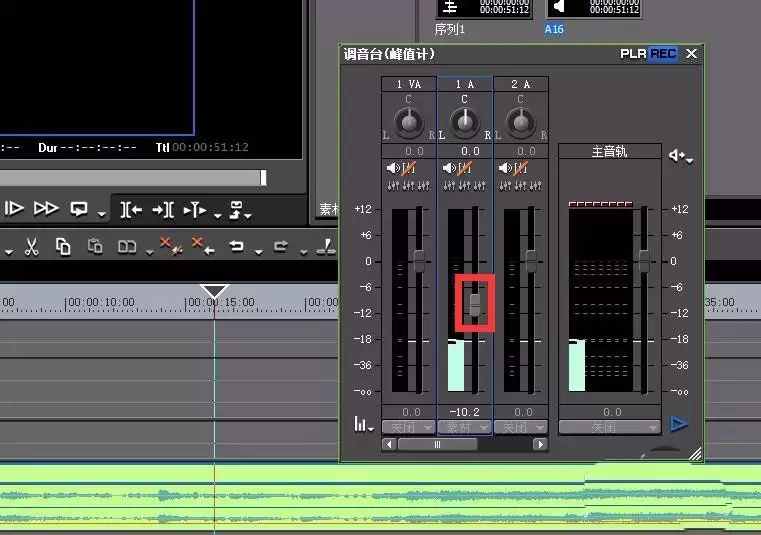761x535 pixels.
Task: Click the next frame playback button
Action: (x=14, y=208)
